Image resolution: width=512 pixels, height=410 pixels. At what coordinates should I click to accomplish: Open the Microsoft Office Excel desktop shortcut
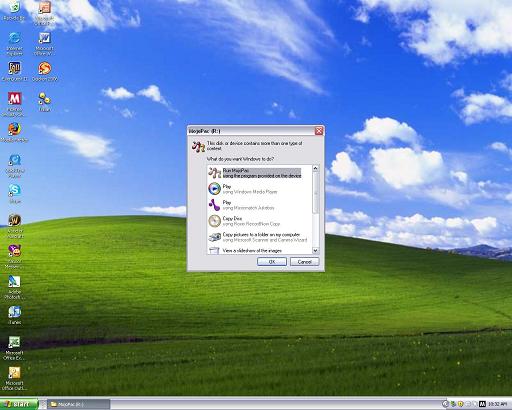click(14, 348)
